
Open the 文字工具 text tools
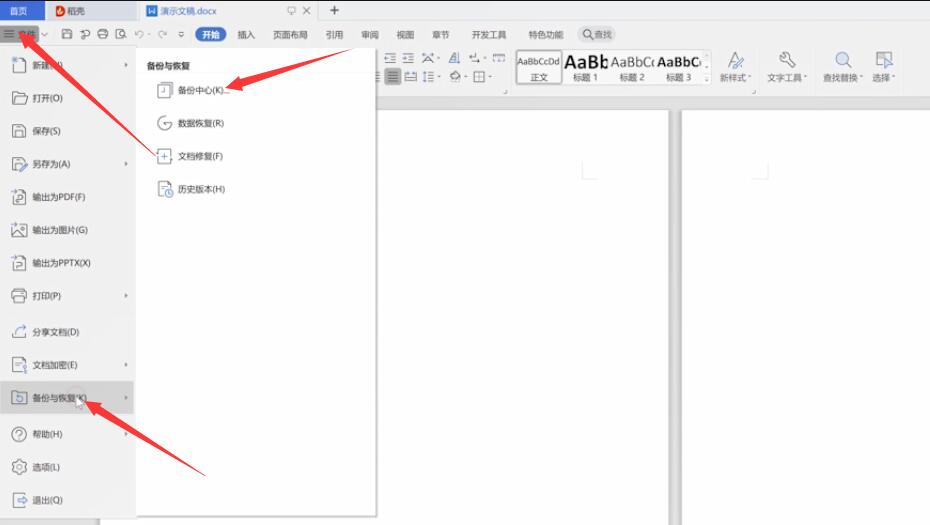(786, 66)
